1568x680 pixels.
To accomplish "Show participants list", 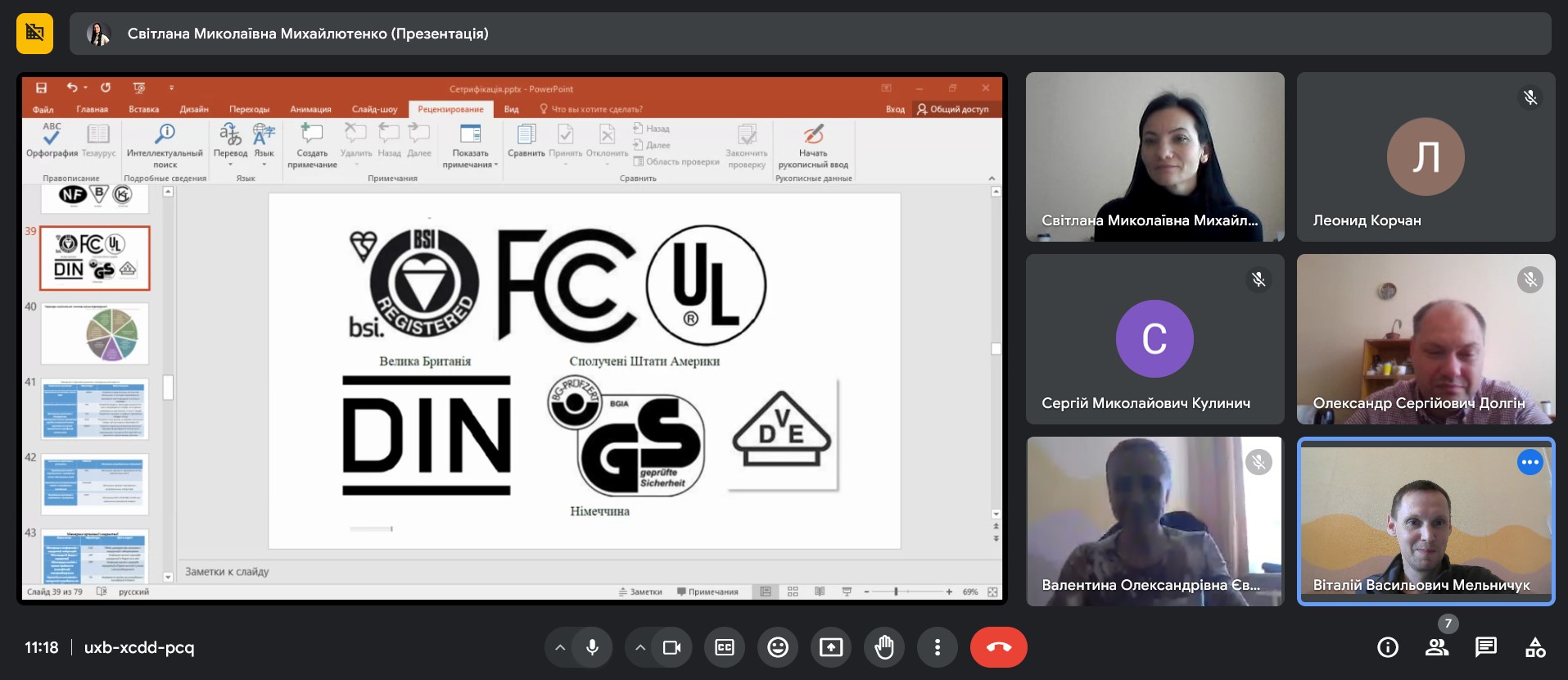I will tap(1437, 647).
